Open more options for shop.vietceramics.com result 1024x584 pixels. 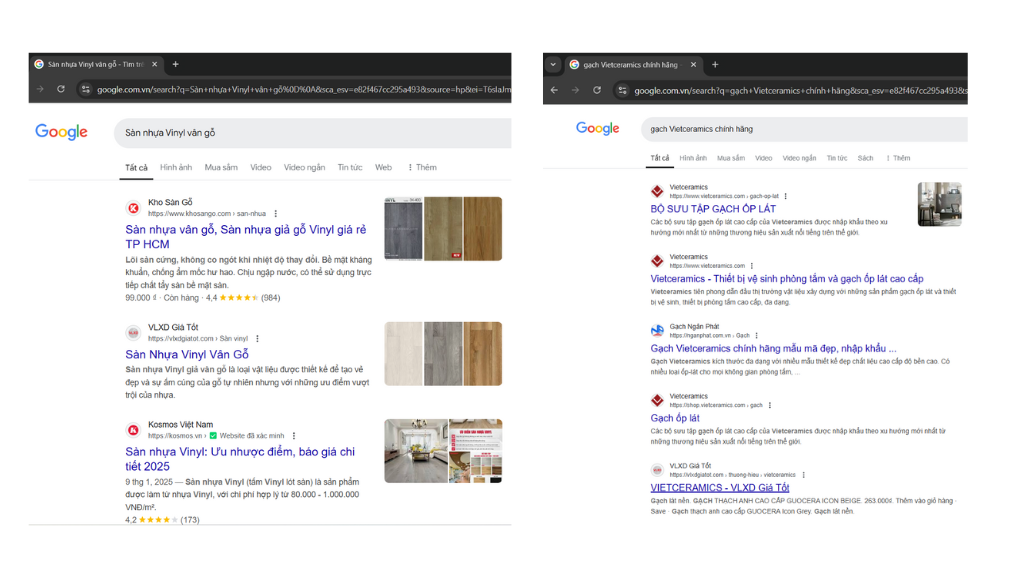coord(770,405)
